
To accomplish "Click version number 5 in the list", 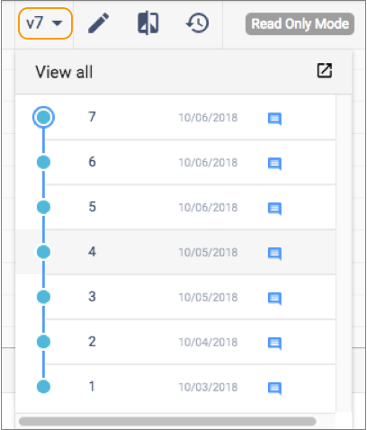I will pos(92,207).
